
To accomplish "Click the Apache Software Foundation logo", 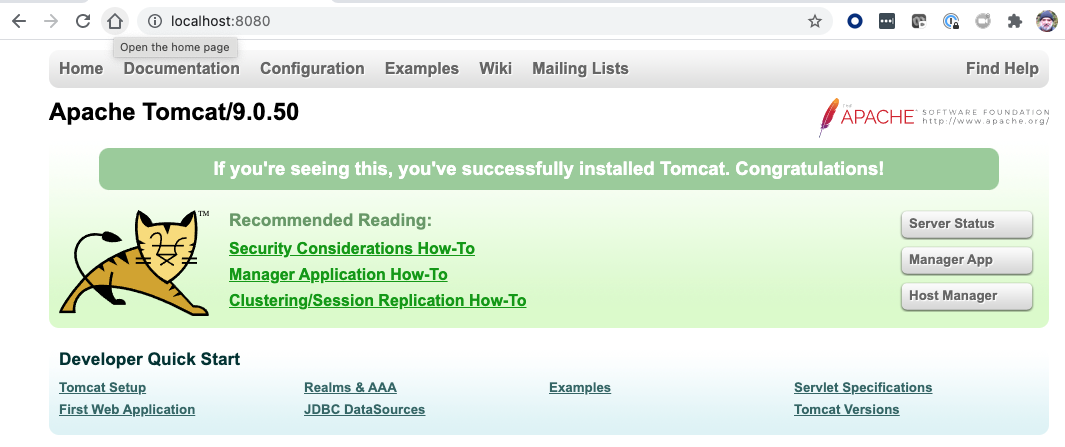I will click(933, 117).
